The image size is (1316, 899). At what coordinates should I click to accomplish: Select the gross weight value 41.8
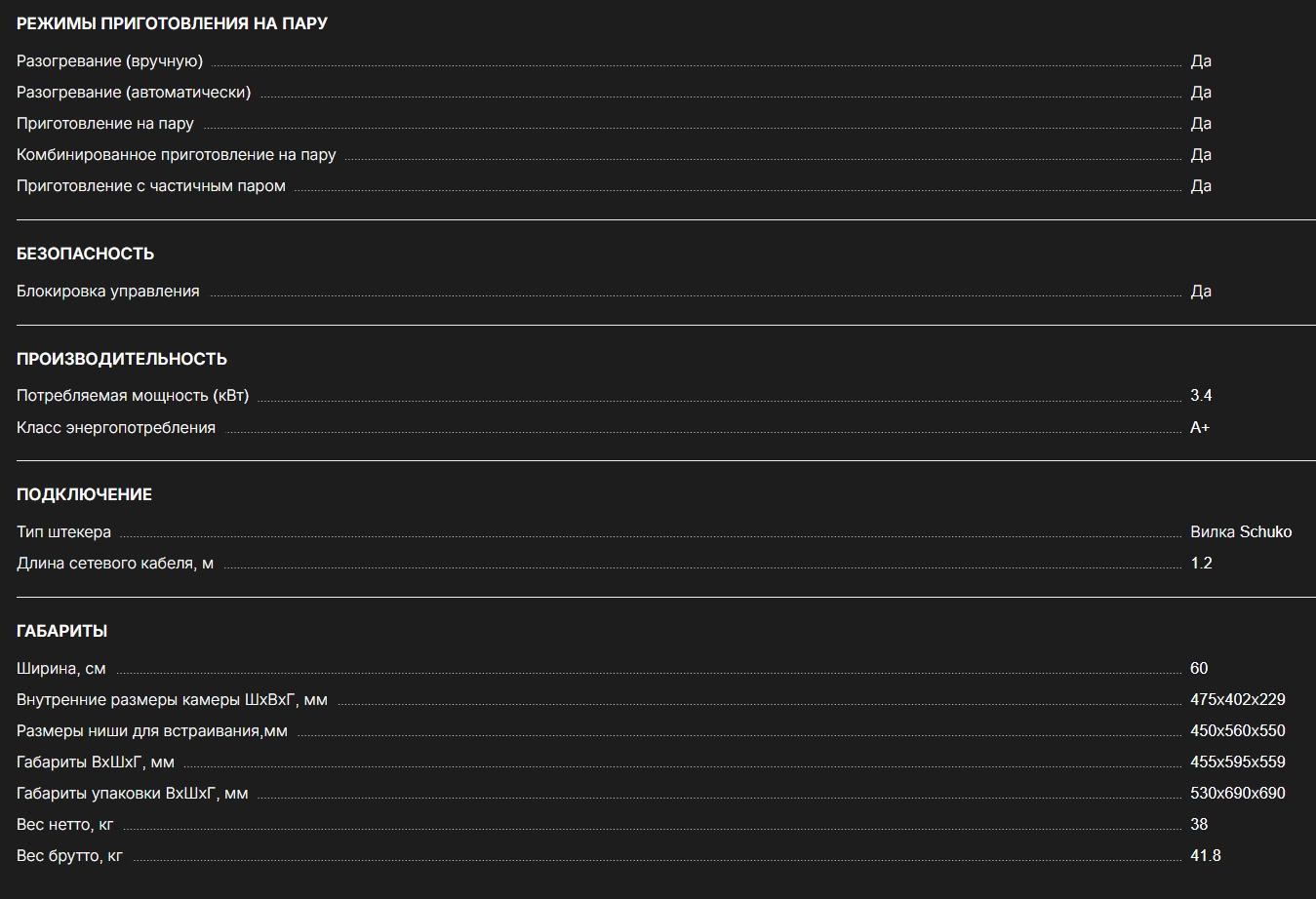[1206, 856]
